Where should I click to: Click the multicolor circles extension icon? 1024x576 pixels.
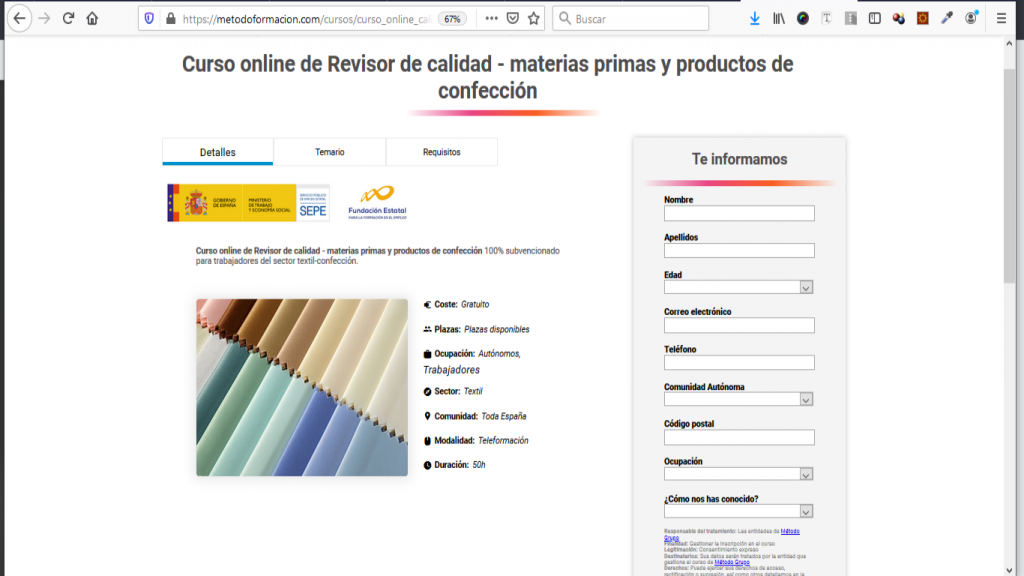coord(899,19)
